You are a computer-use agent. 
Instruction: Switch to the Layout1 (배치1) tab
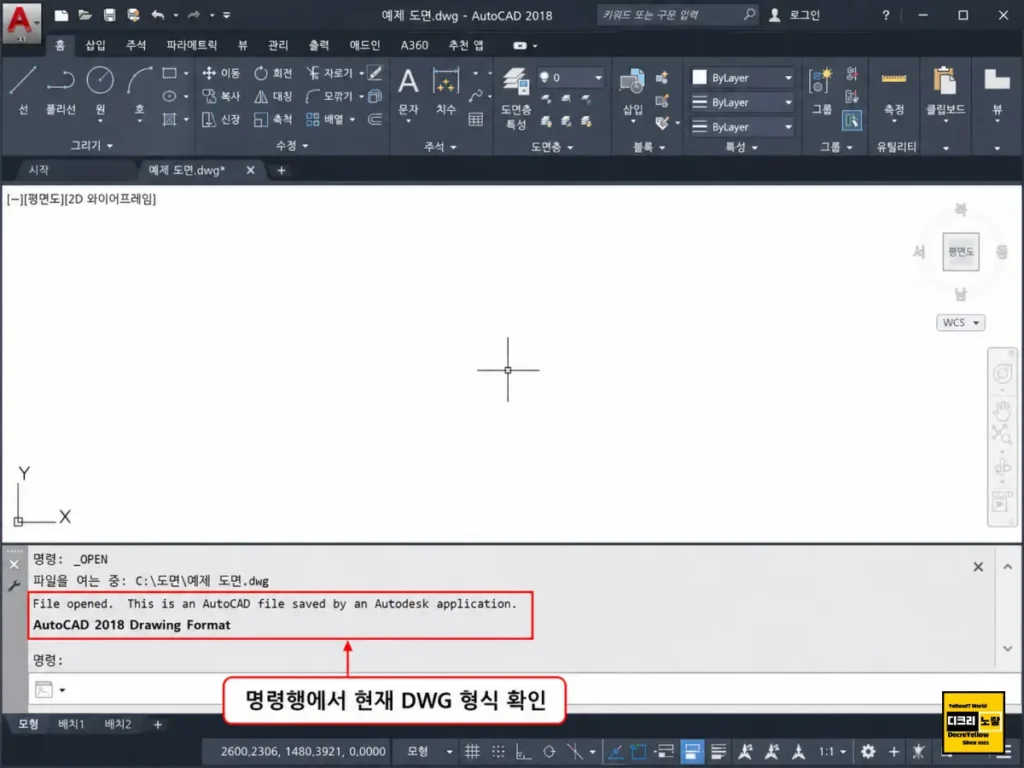point(71,724)
